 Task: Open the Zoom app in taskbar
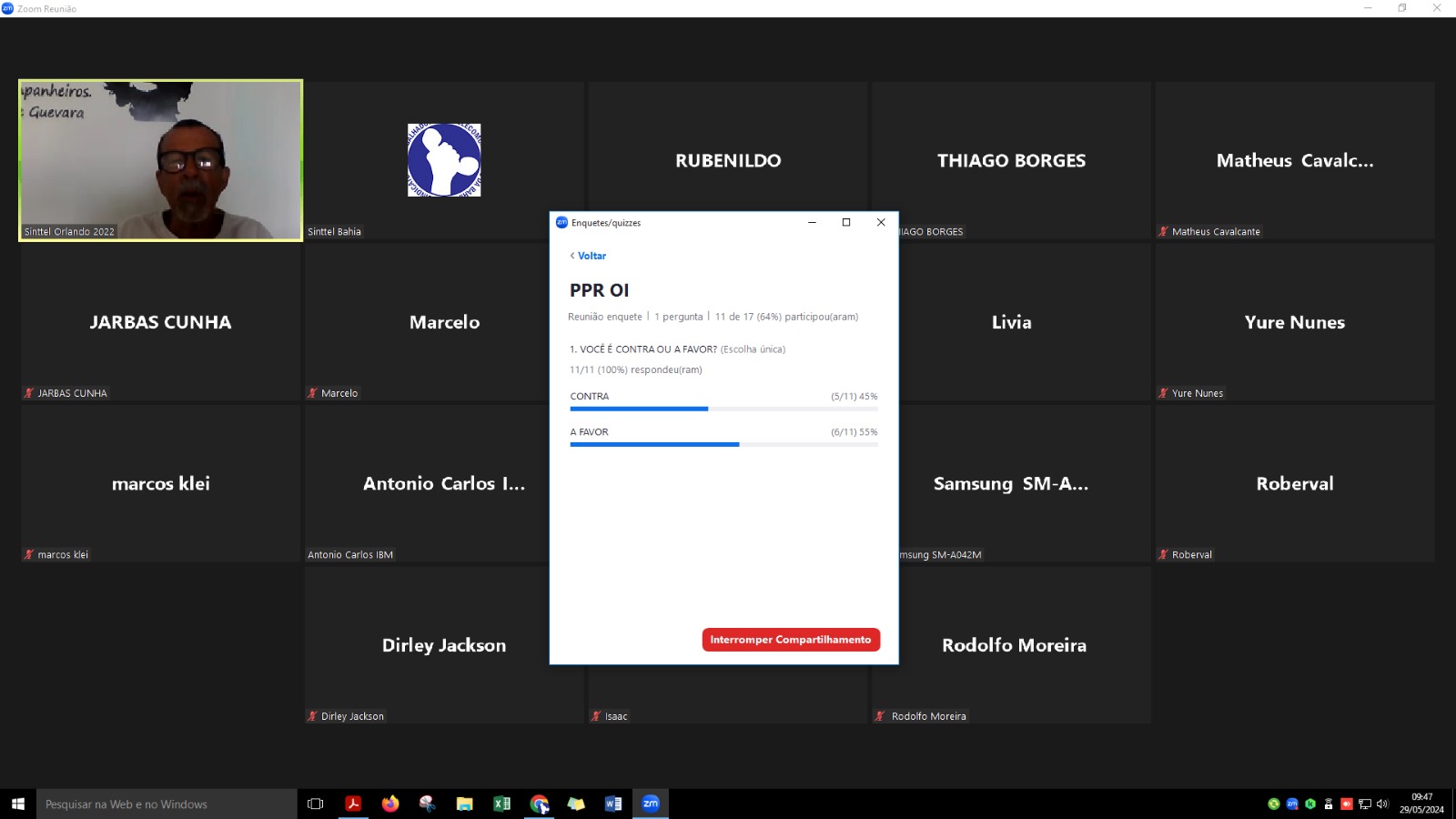click(651, 804)
